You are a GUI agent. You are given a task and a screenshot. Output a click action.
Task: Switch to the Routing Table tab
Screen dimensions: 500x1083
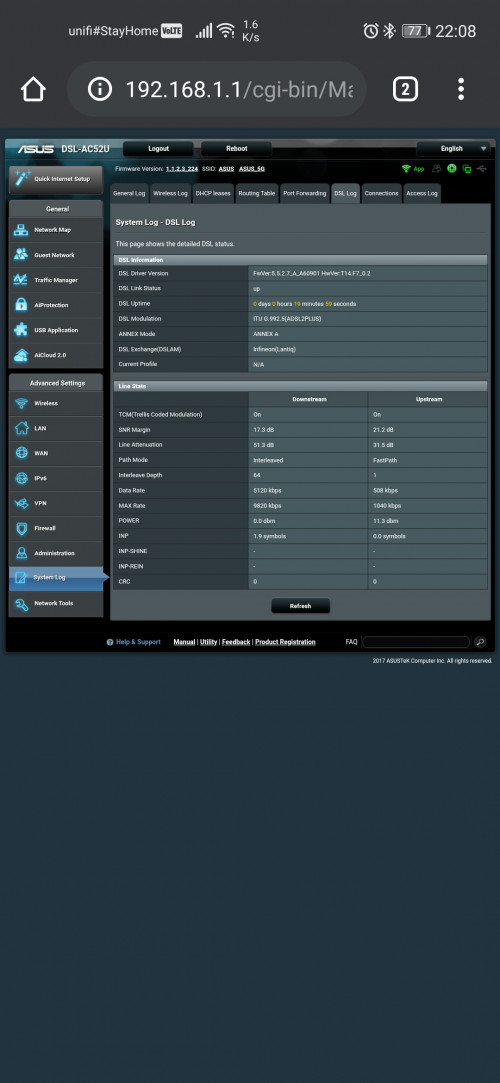pyautogui.click(x=257, y=193)
